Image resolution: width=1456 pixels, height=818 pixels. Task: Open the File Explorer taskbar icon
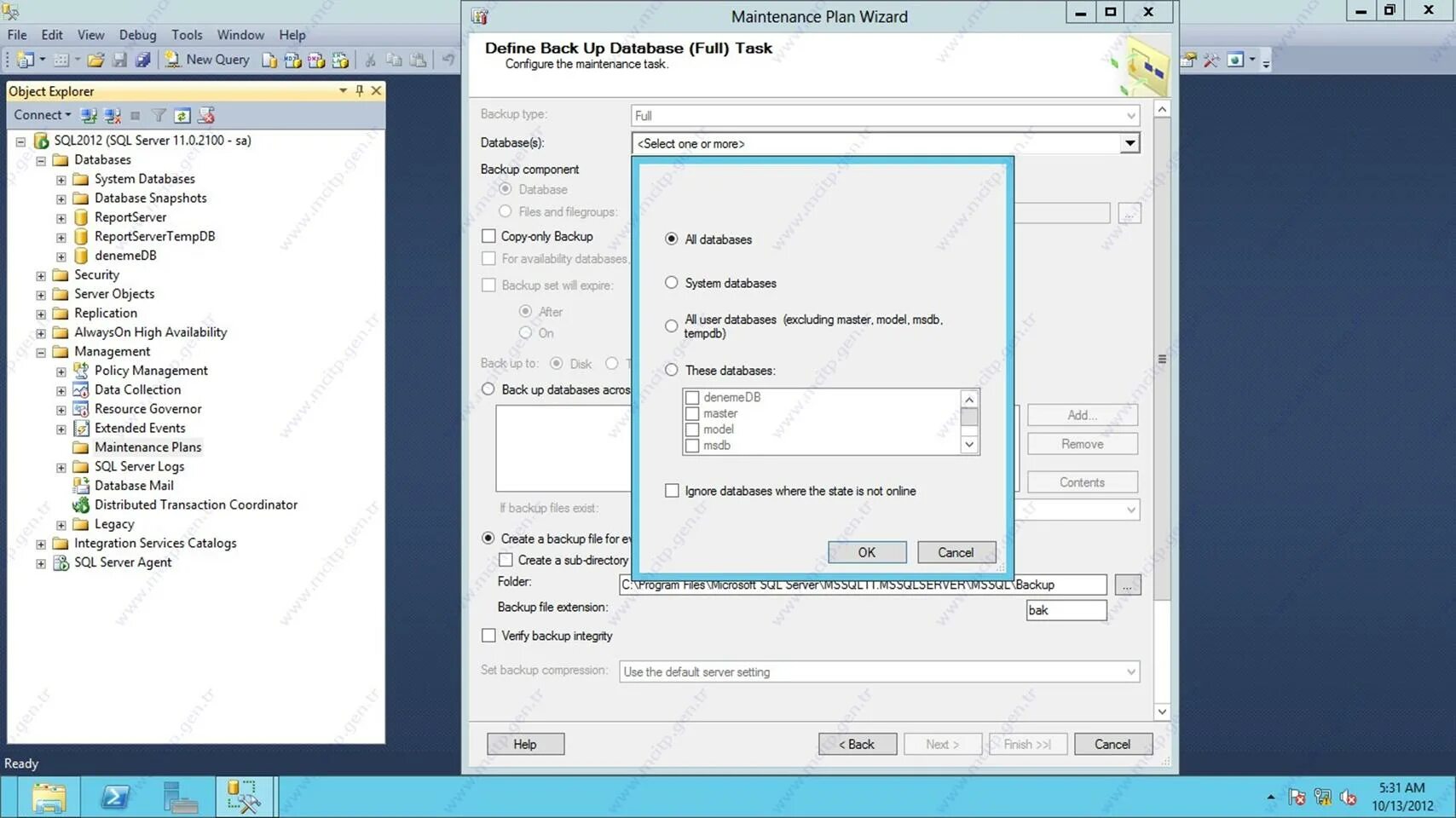pyautogui.click(x=49, y=798)
